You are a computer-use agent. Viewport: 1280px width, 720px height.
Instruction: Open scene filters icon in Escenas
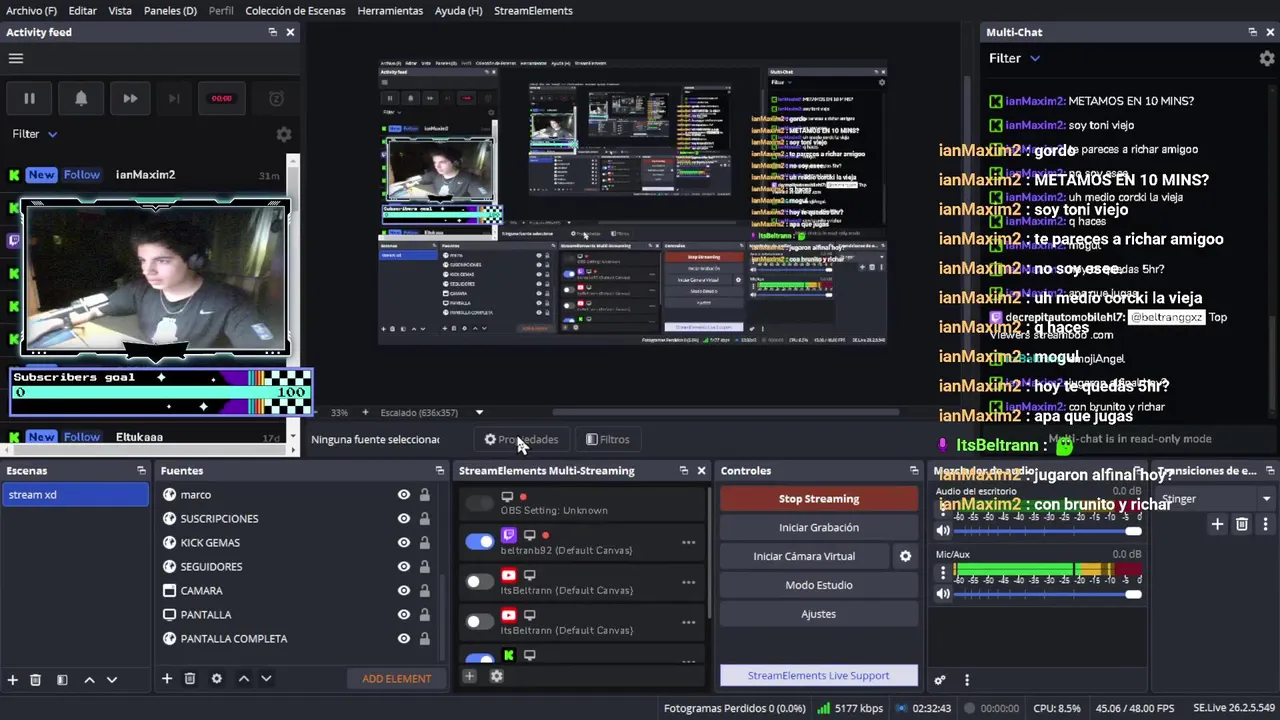(x=62, y=679)
